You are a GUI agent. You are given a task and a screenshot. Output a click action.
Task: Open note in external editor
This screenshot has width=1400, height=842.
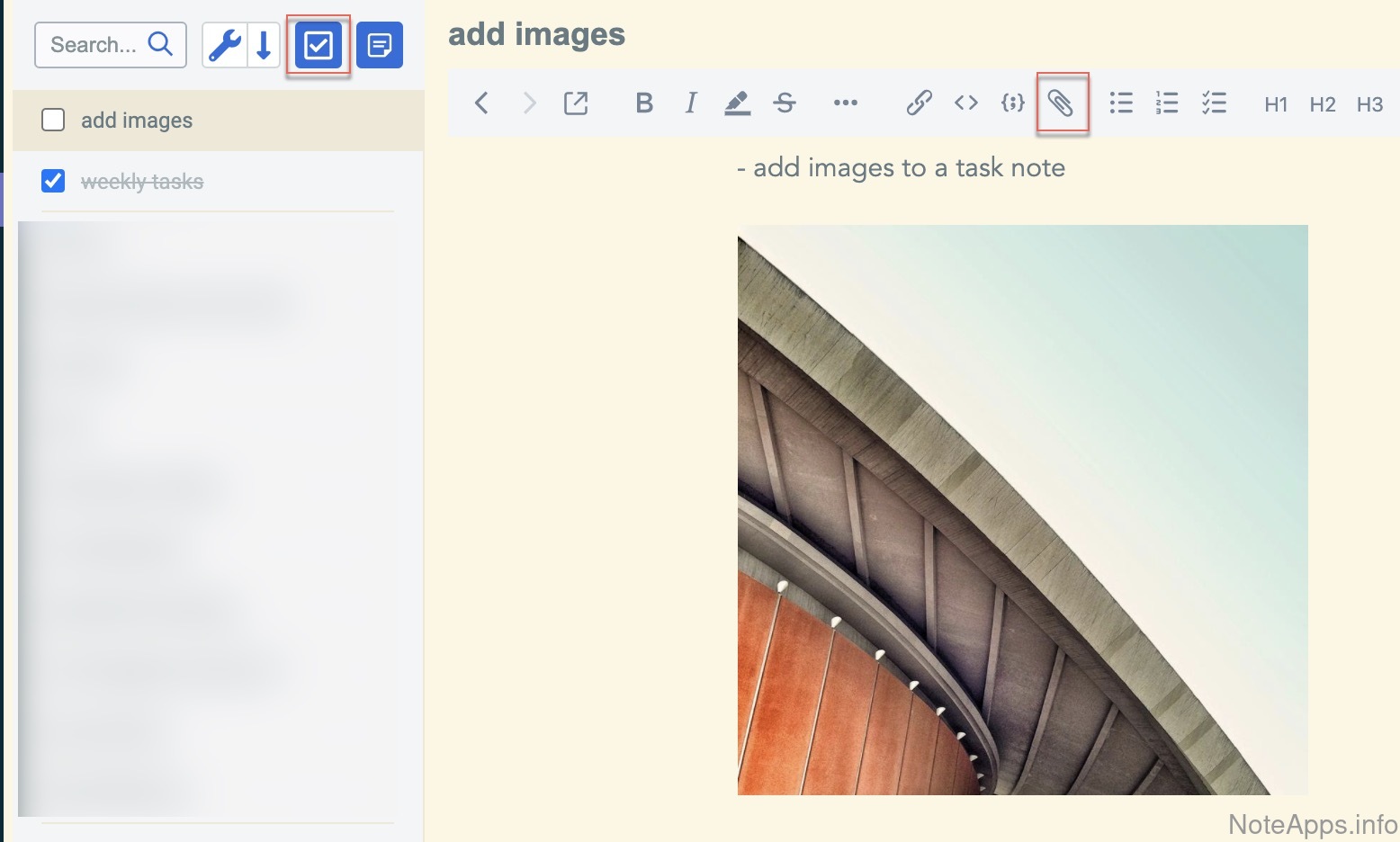point(576,103)
